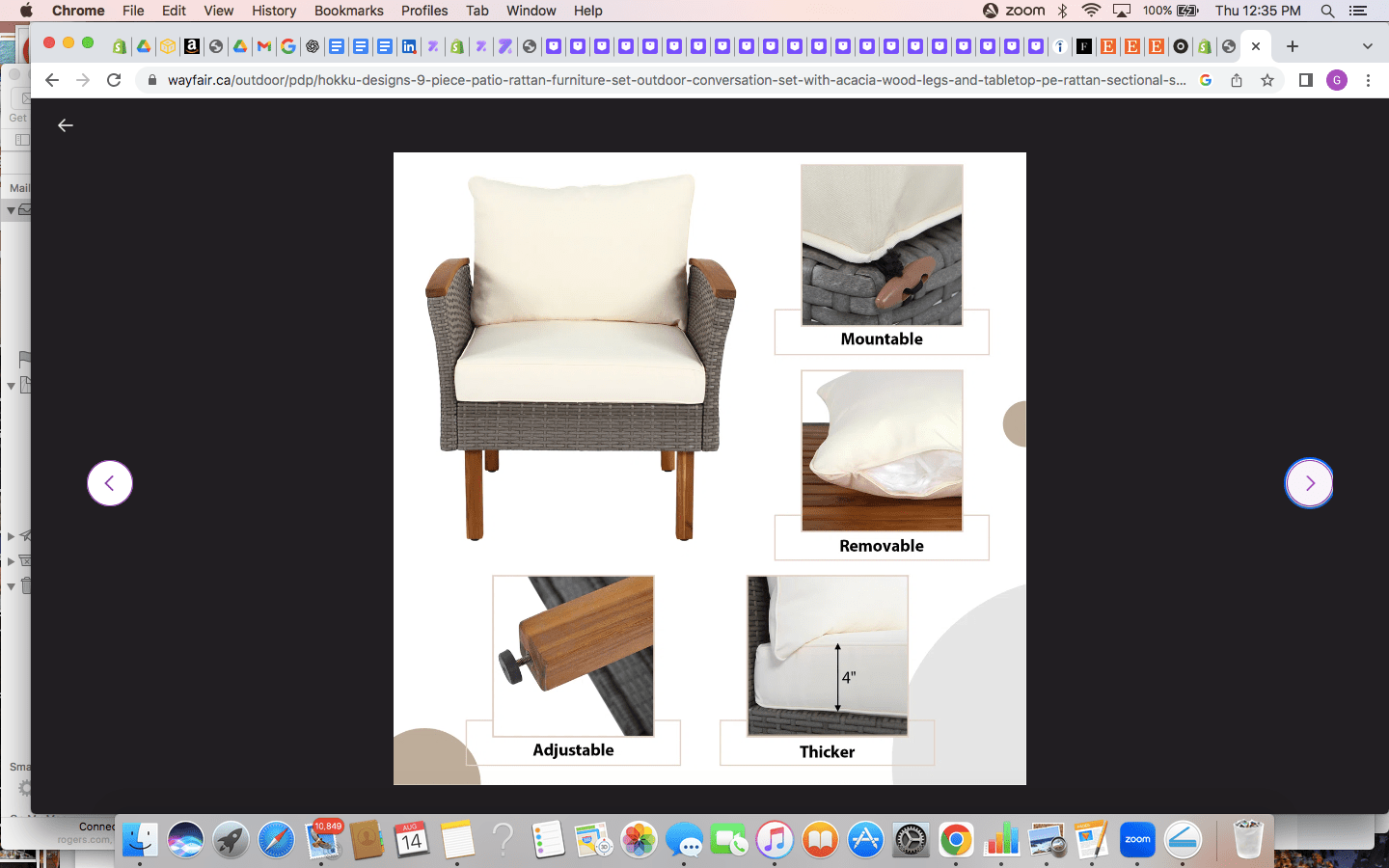The image size is (1389, 868).
Task: Open the History menu
Action: pos(274,11)
